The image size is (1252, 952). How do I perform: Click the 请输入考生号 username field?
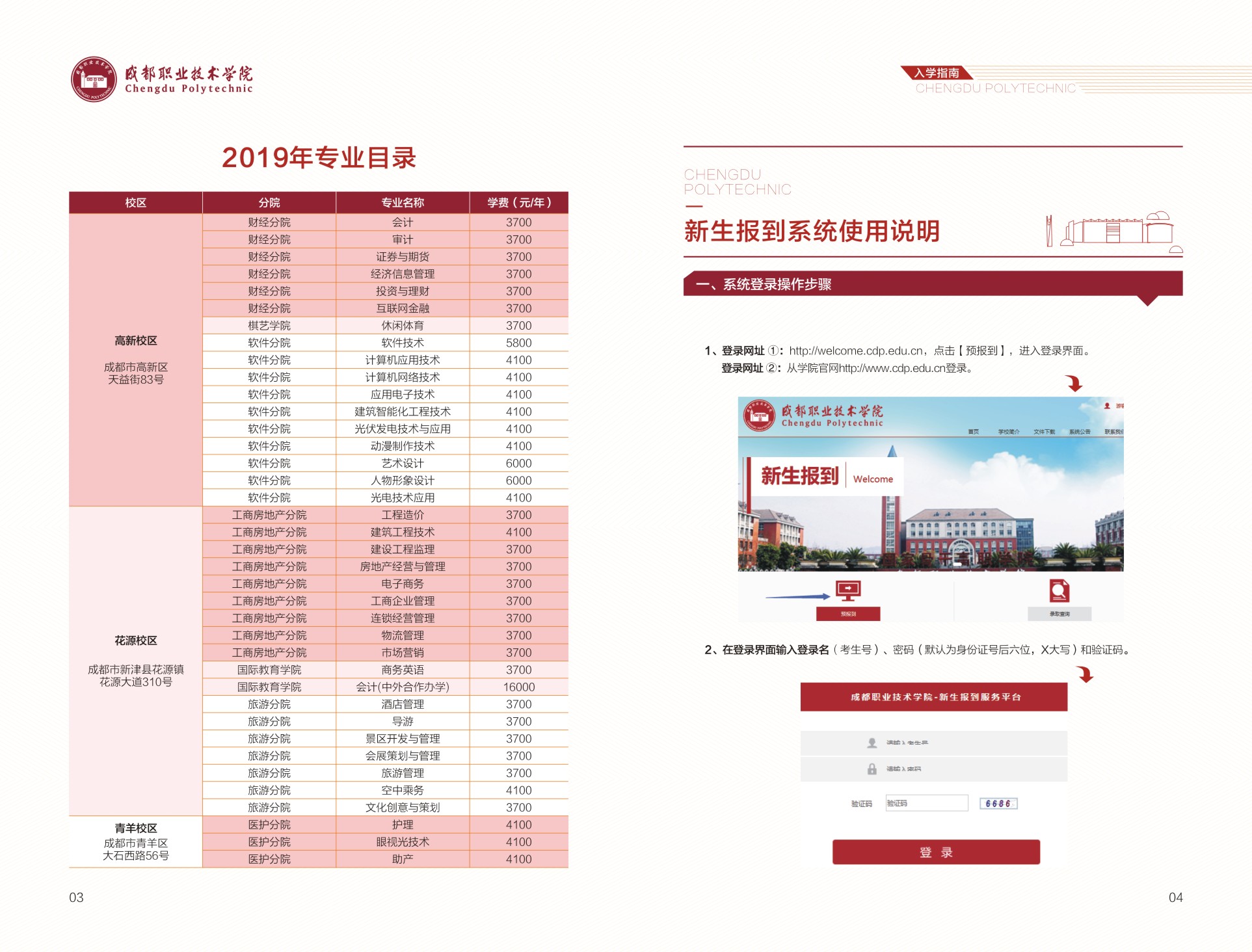tap(933, 743)
